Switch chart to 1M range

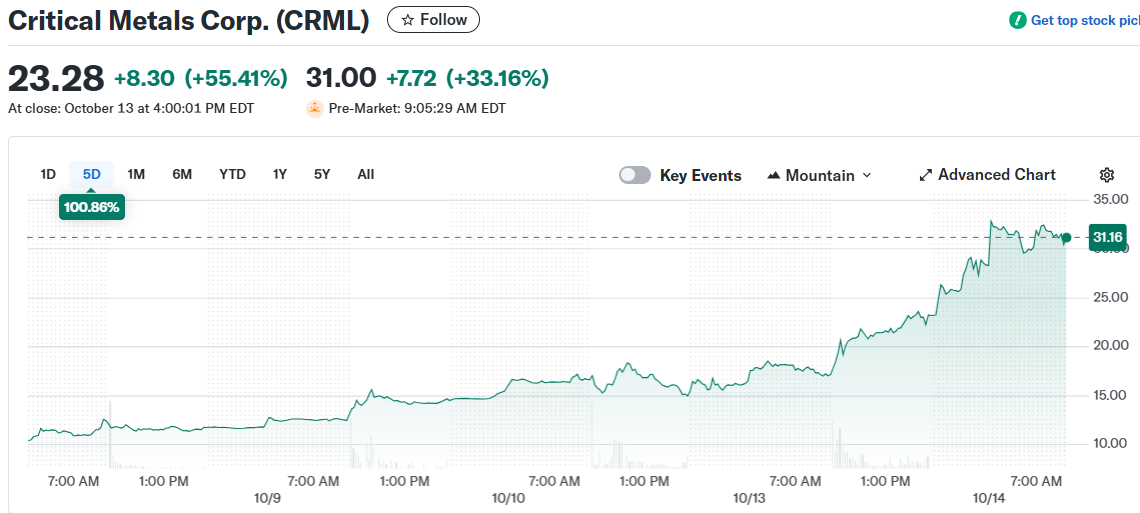click(136, 174)
